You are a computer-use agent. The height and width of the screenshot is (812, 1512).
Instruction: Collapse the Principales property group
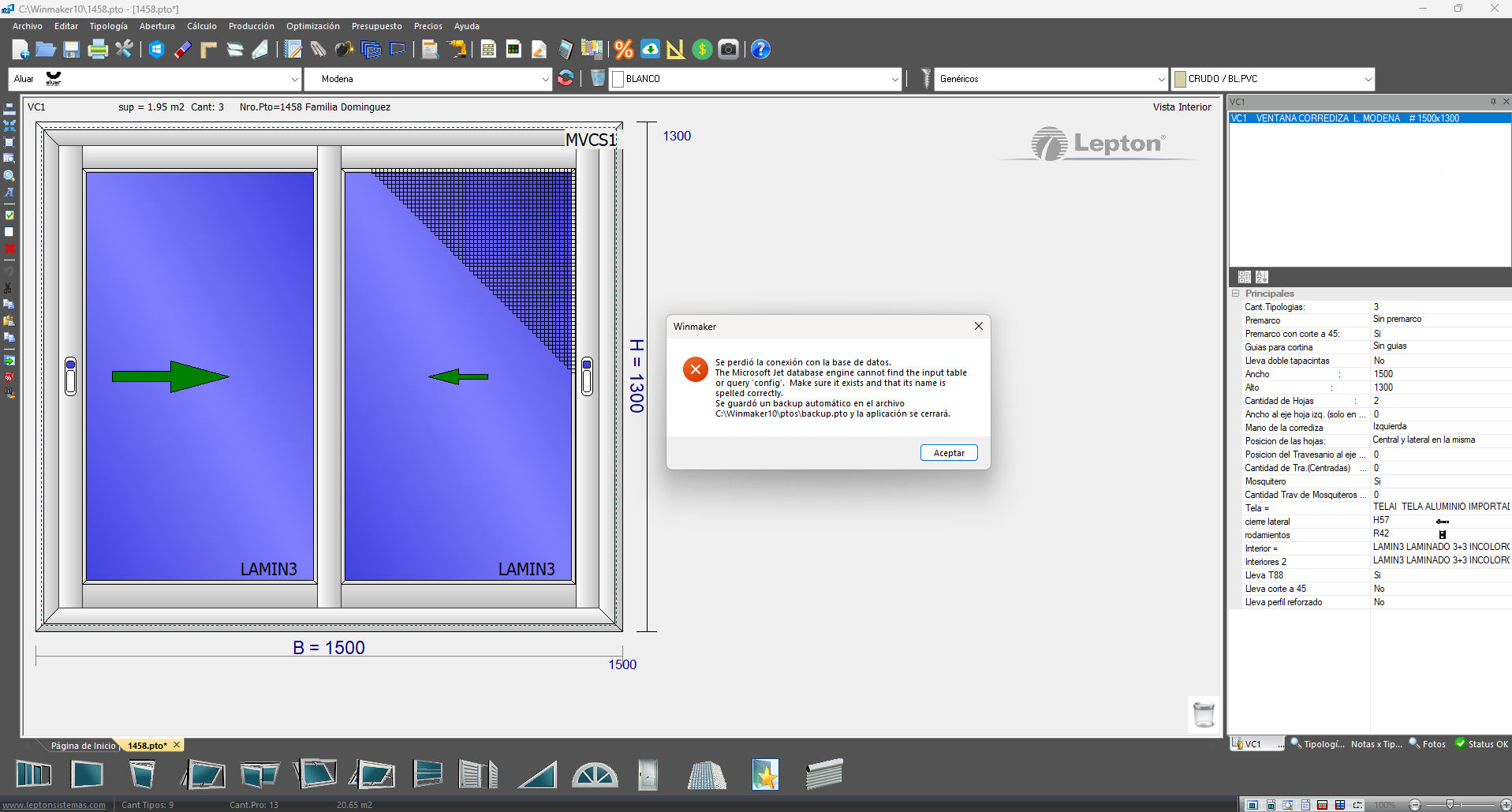coord(1236,294)
